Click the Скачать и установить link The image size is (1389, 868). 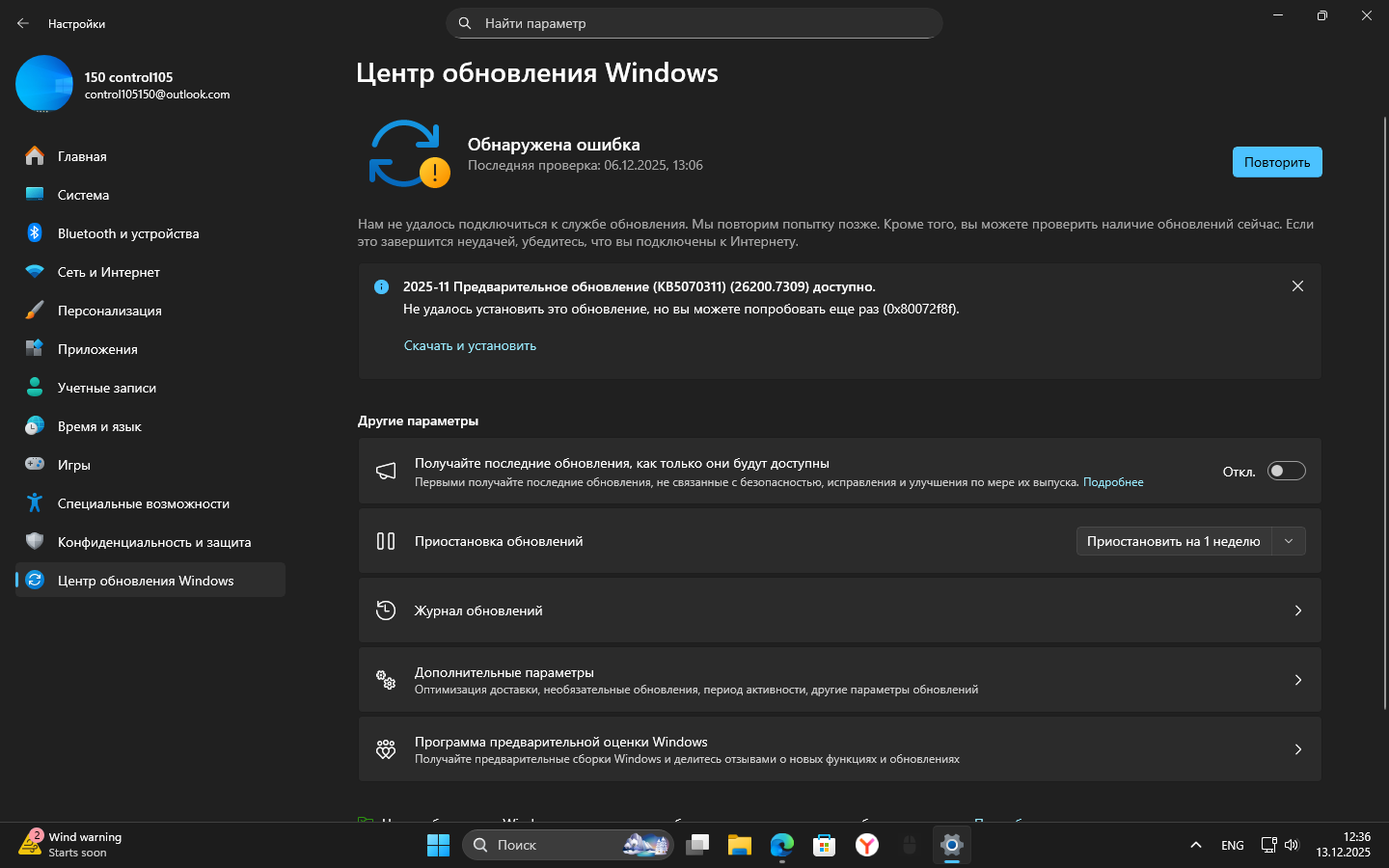[470, 345]
